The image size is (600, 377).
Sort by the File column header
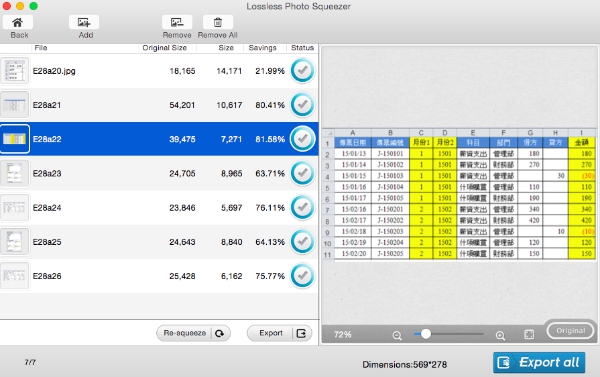tap(41, 48)
